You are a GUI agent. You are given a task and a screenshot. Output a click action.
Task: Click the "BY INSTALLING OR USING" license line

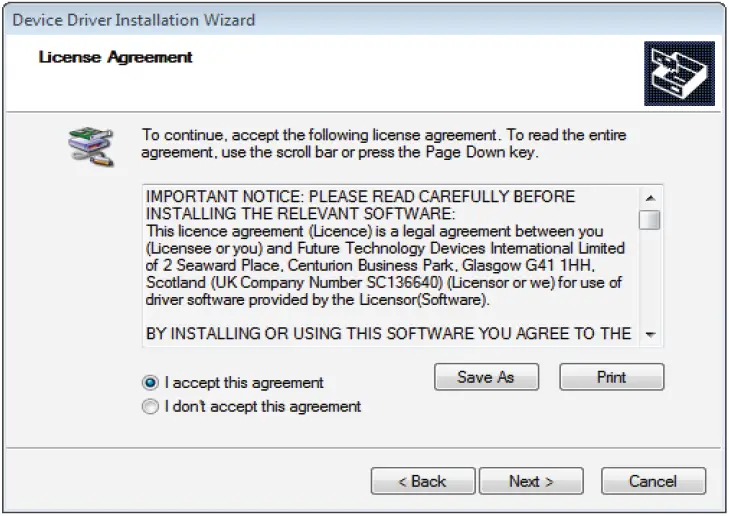click(388, 334)
